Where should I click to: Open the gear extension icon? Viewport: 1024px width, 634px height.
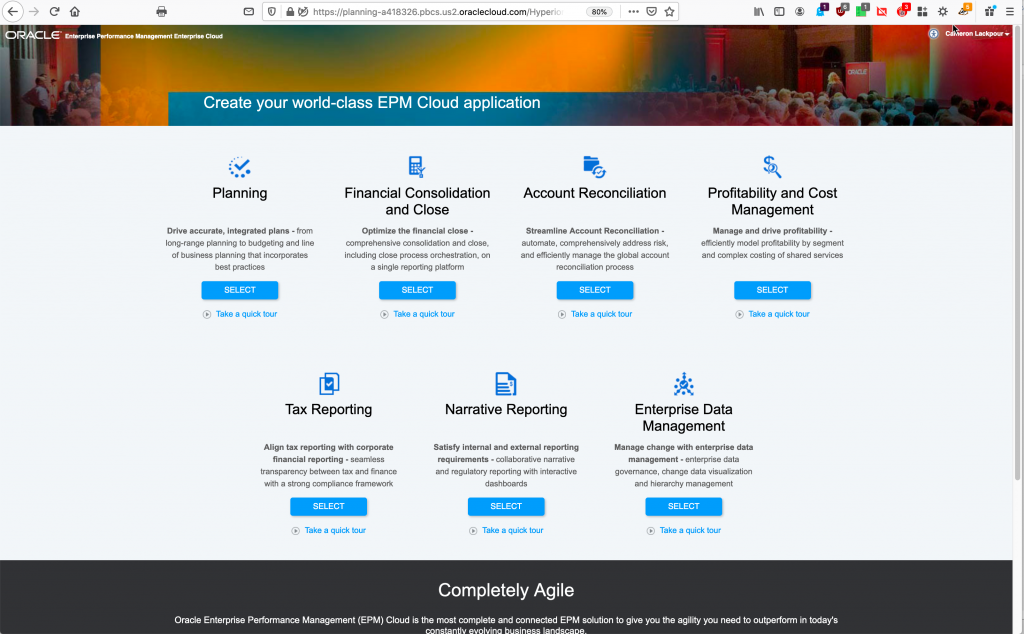pyautogui.click(x=942, y=12)
